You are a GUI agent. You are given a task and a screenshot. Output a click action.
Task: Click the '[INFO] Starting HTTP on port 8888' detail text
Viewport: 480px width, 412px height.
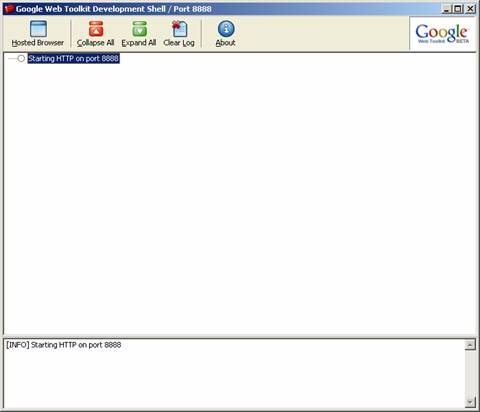(64, 345)
